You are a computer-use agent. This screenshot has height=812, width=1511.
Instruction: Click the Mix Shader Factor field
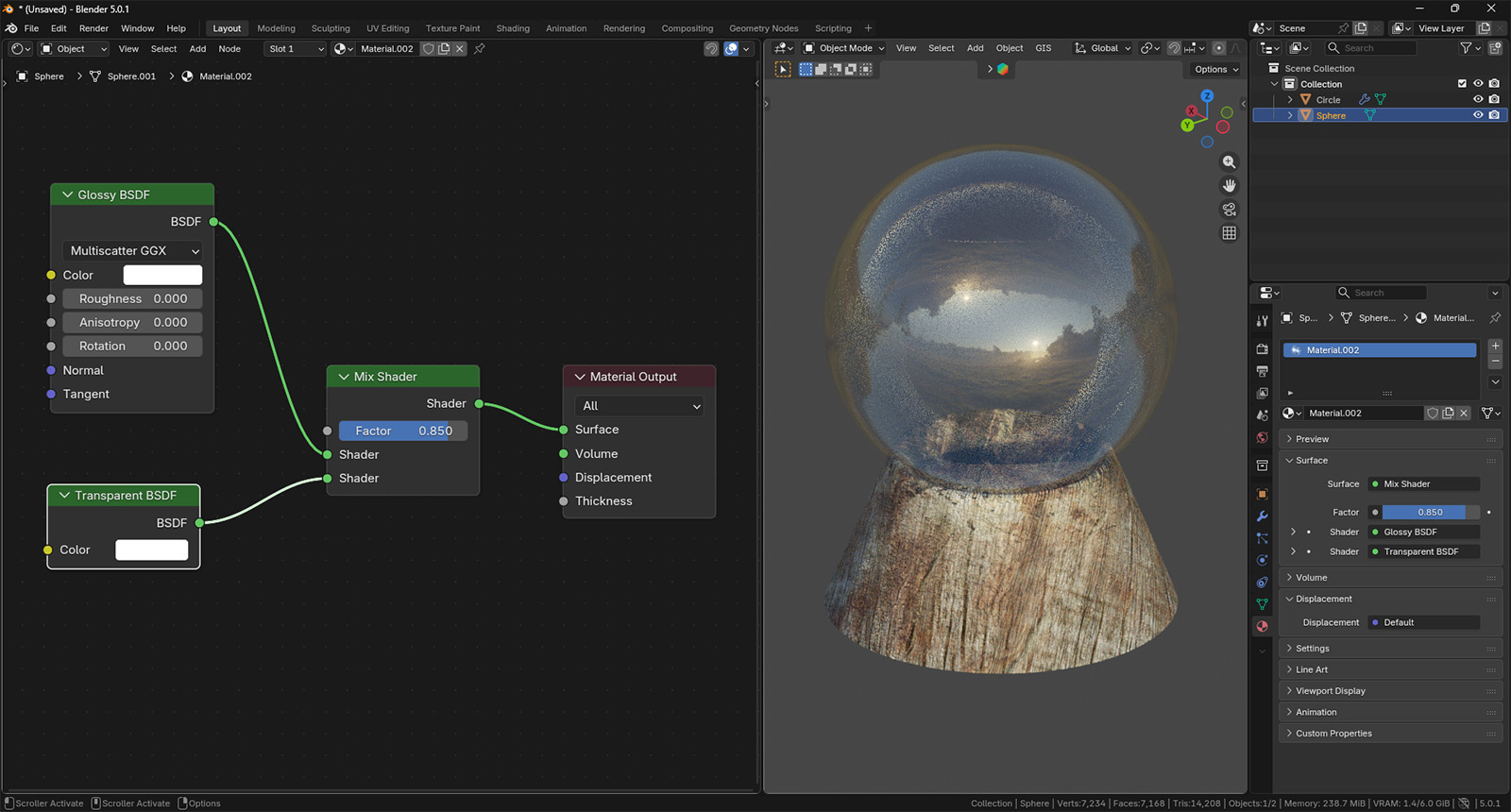[403, 431]
